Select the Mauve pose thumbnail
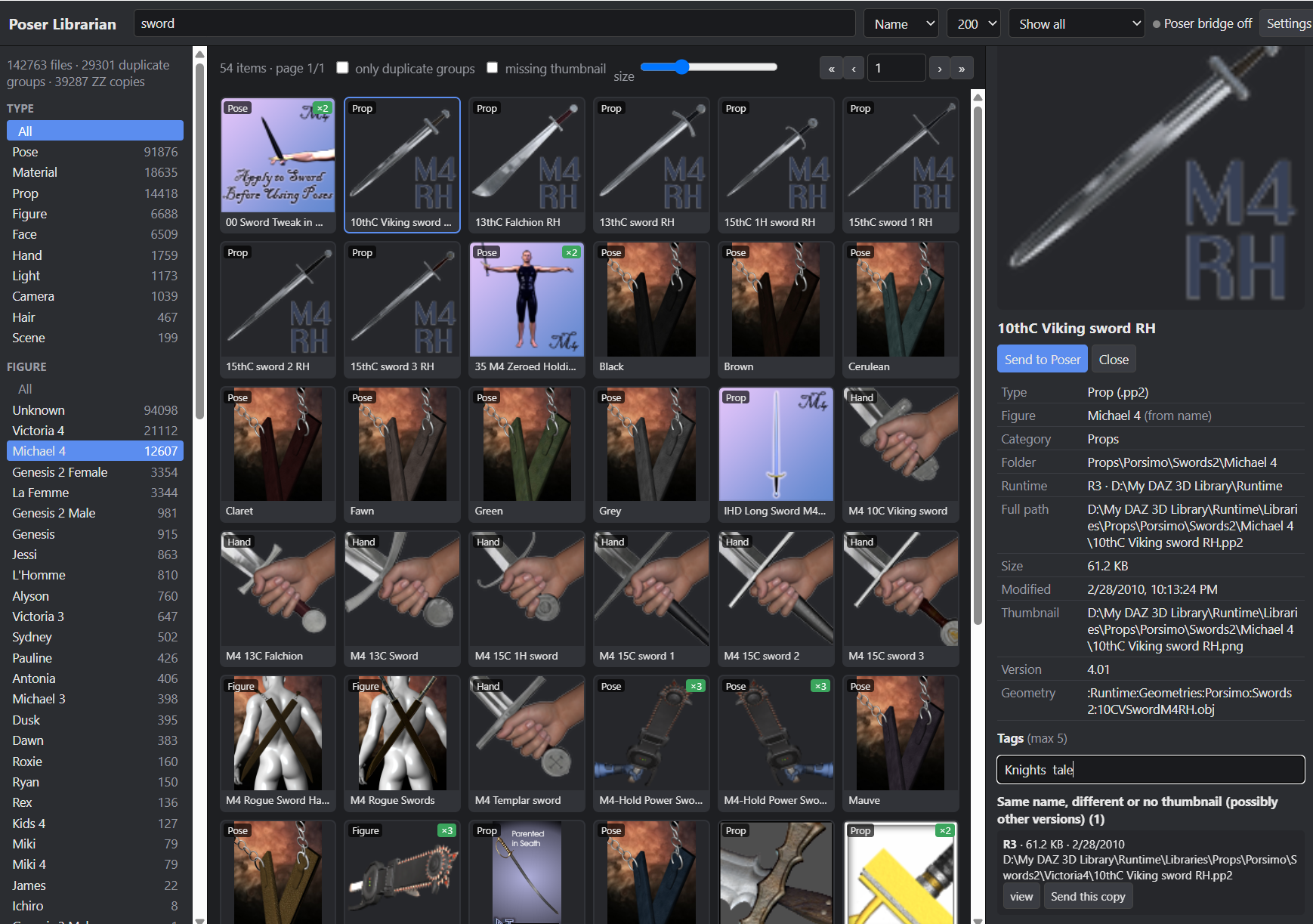Image resolution: width=1313 pixels, height=924 pixels. 901,743
